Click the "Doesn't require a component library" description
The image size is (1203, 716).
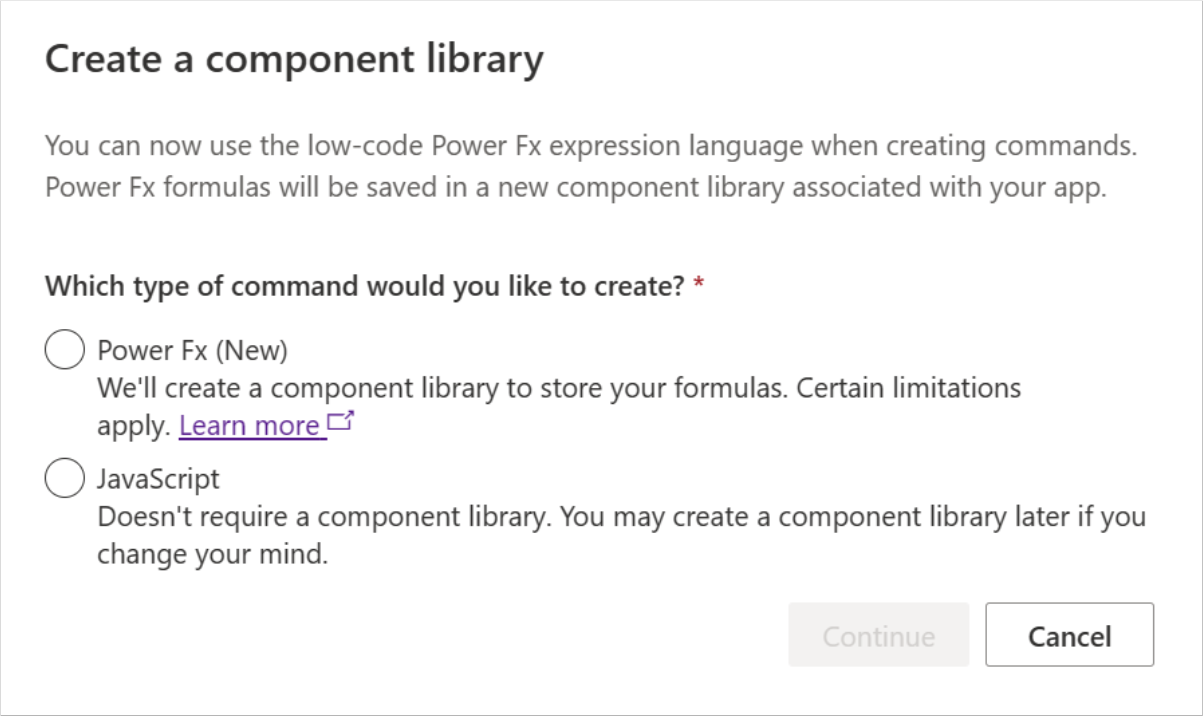tap(325, 518)
